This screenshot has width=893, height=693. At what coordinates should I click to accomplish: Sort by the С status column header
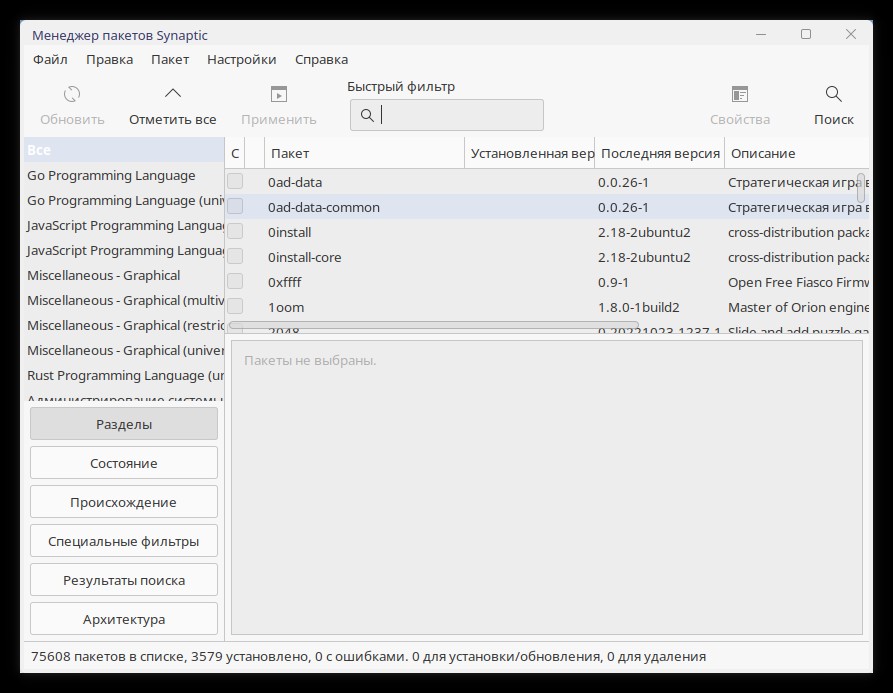tap(235, 153)
